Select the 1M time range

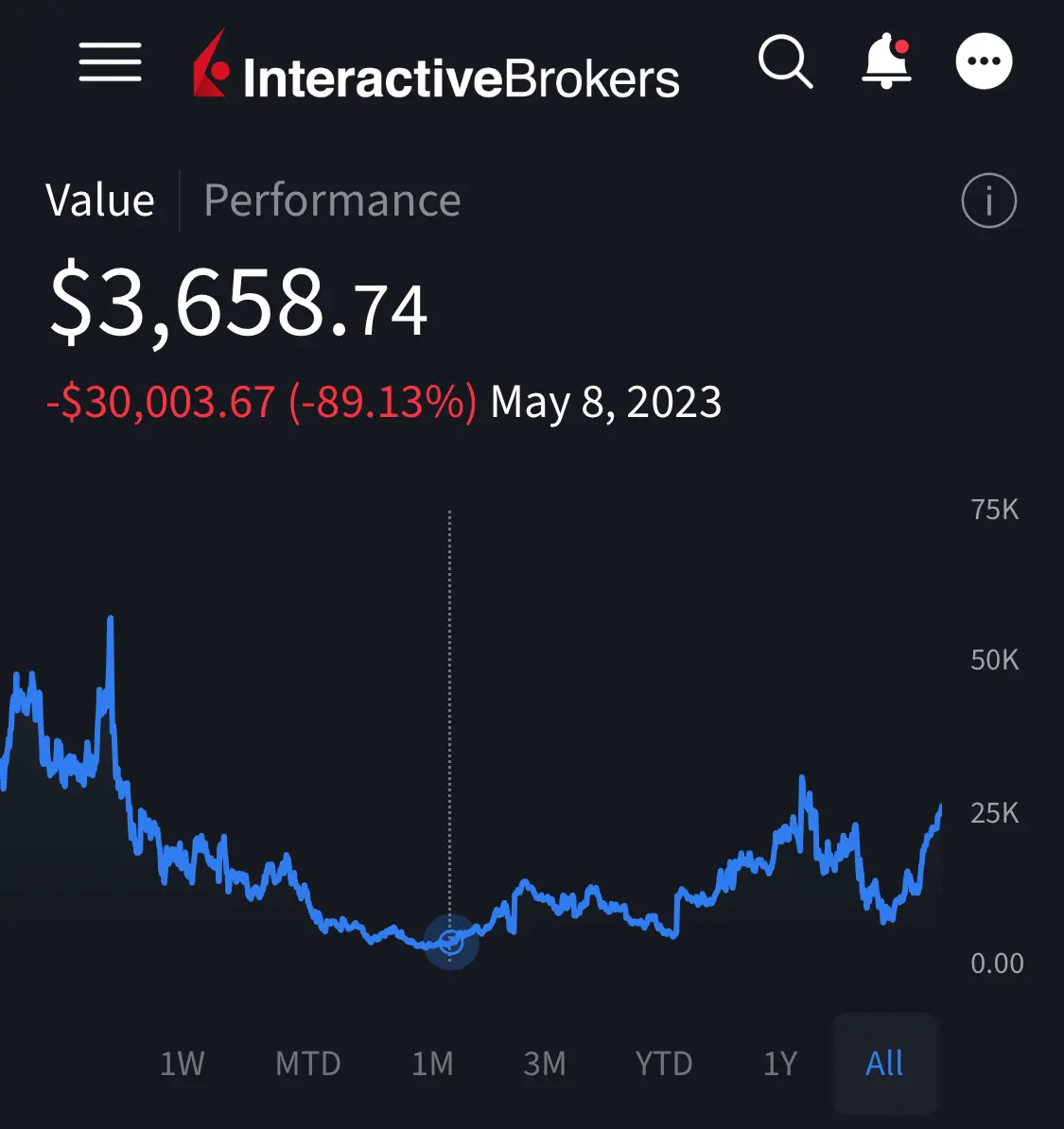(x=432, y=1064)
